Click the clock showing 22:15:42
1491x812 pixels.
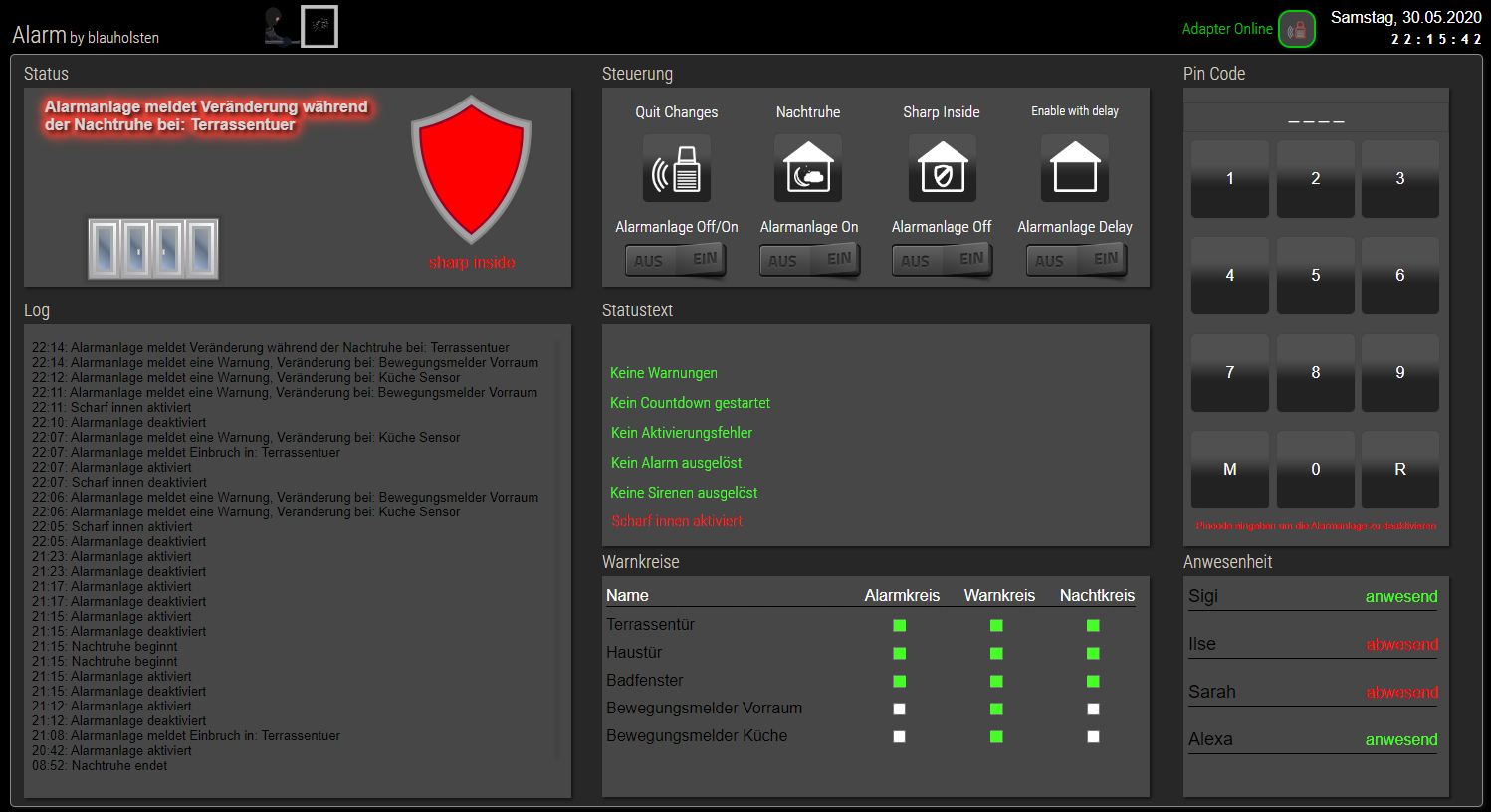click(x=1436, y=39)
